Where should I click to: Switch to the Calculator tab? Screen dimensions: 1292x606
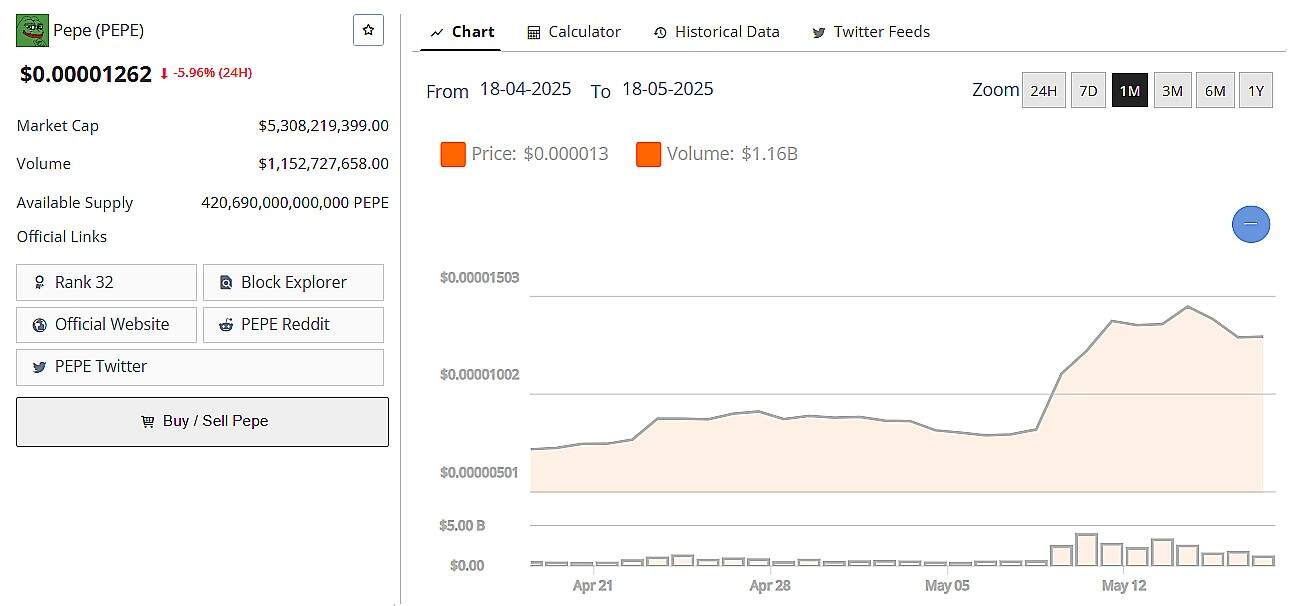click(x=574, y=32)
